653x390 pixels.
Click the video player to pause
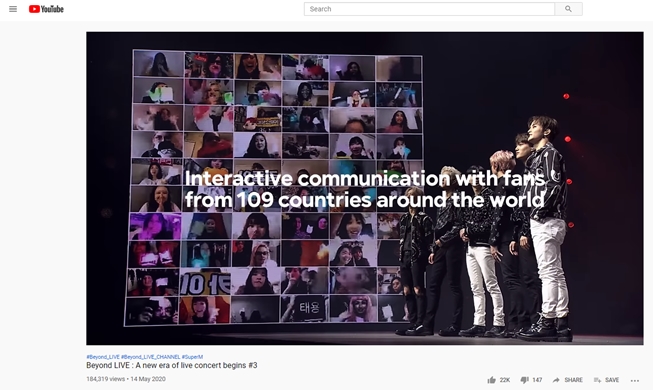click(x=365, y=188)
